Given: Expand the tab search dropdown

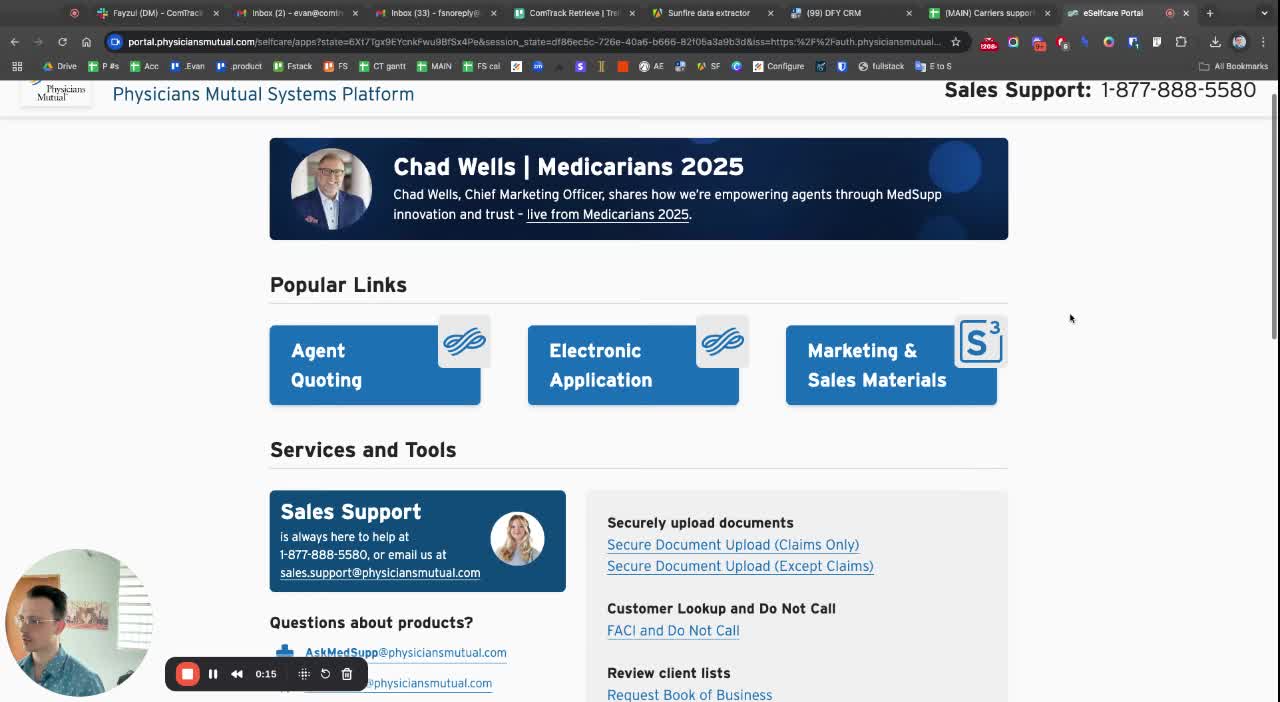Looking at the screenshot, I should pos(1264,13).
